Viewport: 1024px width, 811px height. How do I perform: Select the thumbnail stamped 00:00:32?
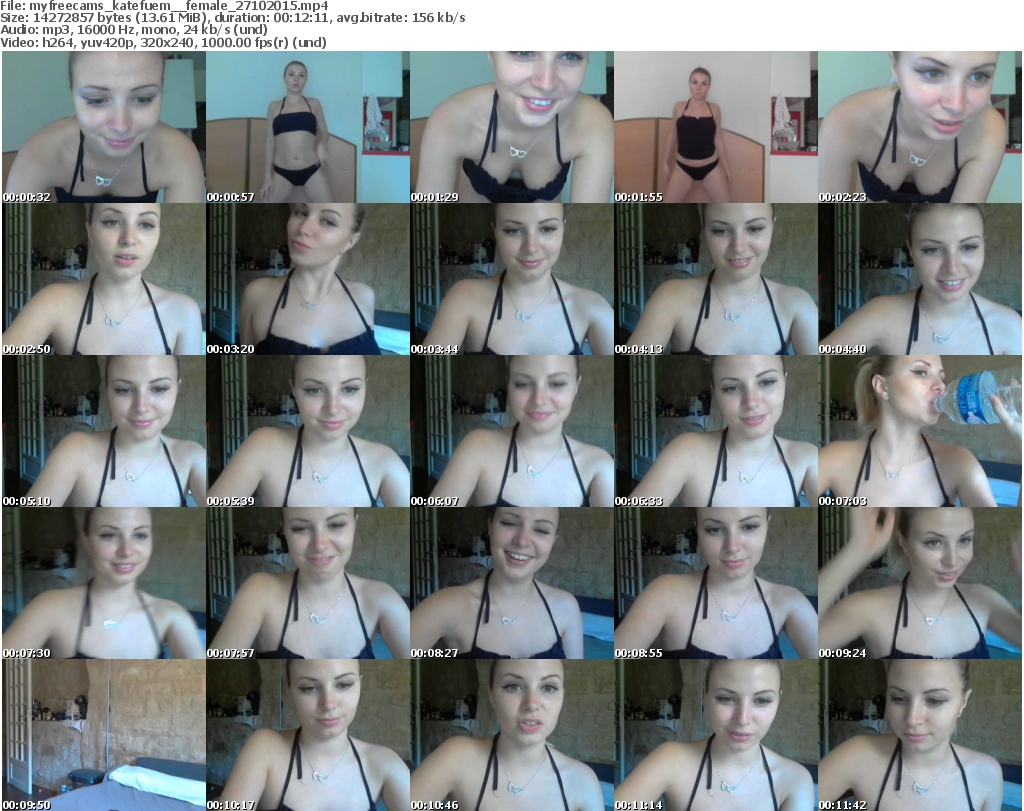coord(104,127)
